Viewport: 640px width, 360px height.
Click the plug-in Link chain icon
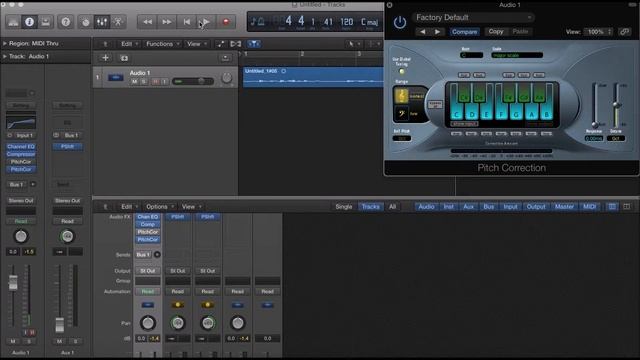pyautogui.click(x=624, y=31)
